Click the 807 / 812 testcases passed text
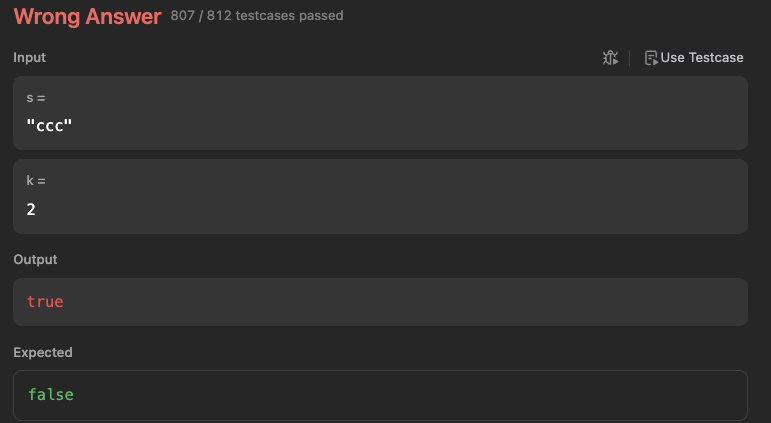771x423 pixels. tap(257, 16)
